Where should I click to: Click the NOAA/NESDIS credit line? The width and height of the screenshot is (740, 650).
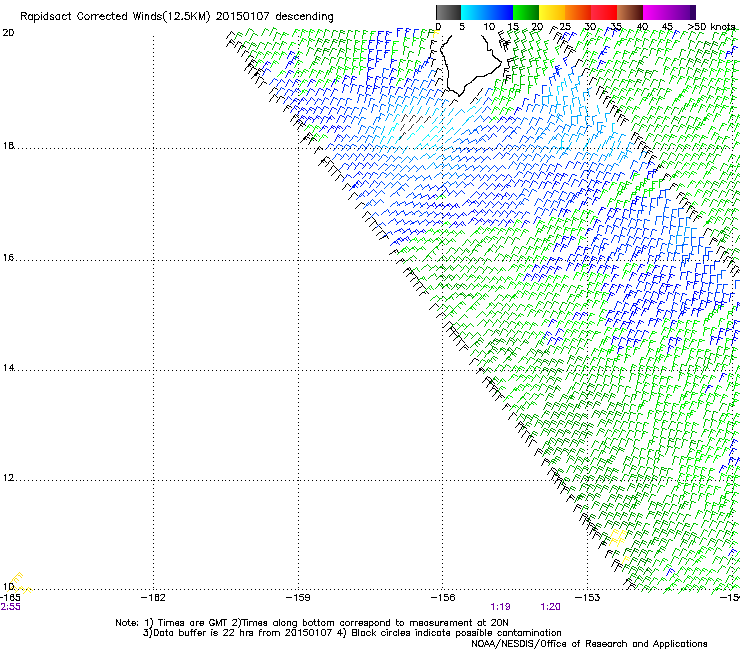coord(589,644)
